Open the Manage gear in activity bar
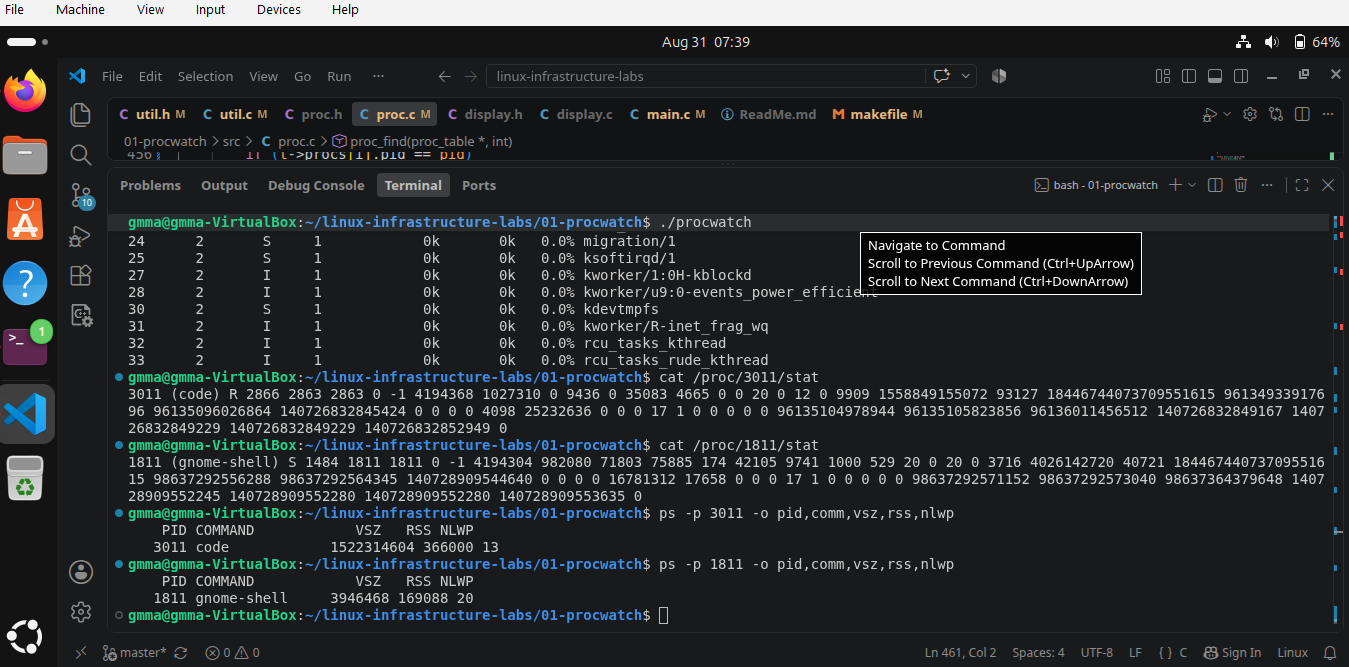1349x667 pixels. tap(81, 611)
